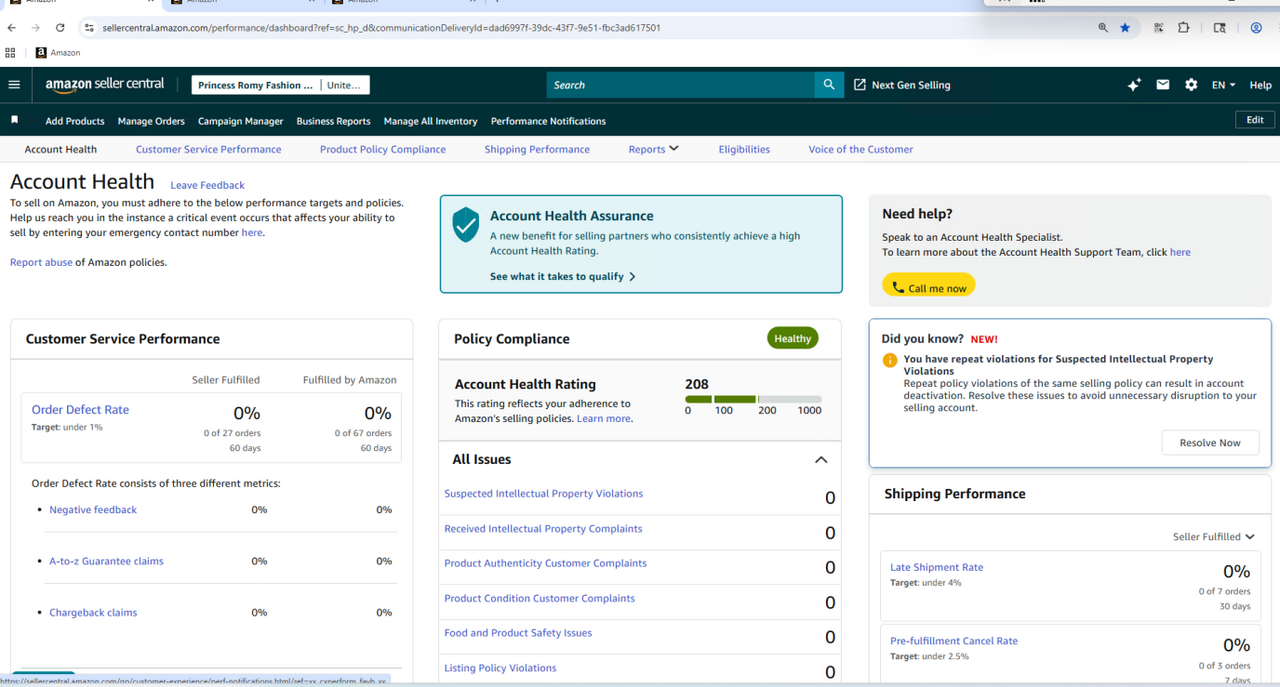Switch to Shipping Performance tab
Viewport: 1280px width, 687px height.
(537, 149)
